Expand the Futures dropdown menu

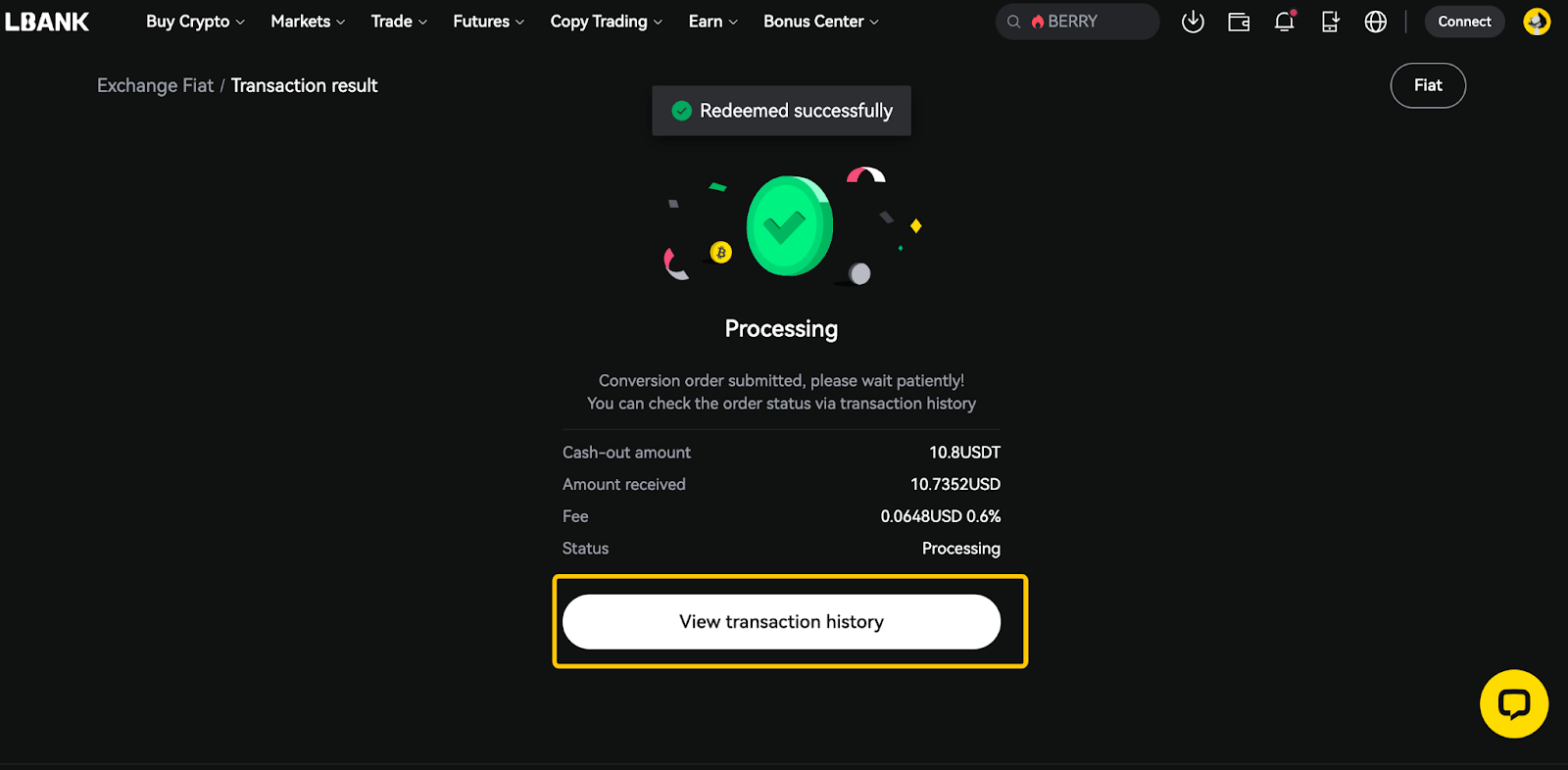point(488,22)
